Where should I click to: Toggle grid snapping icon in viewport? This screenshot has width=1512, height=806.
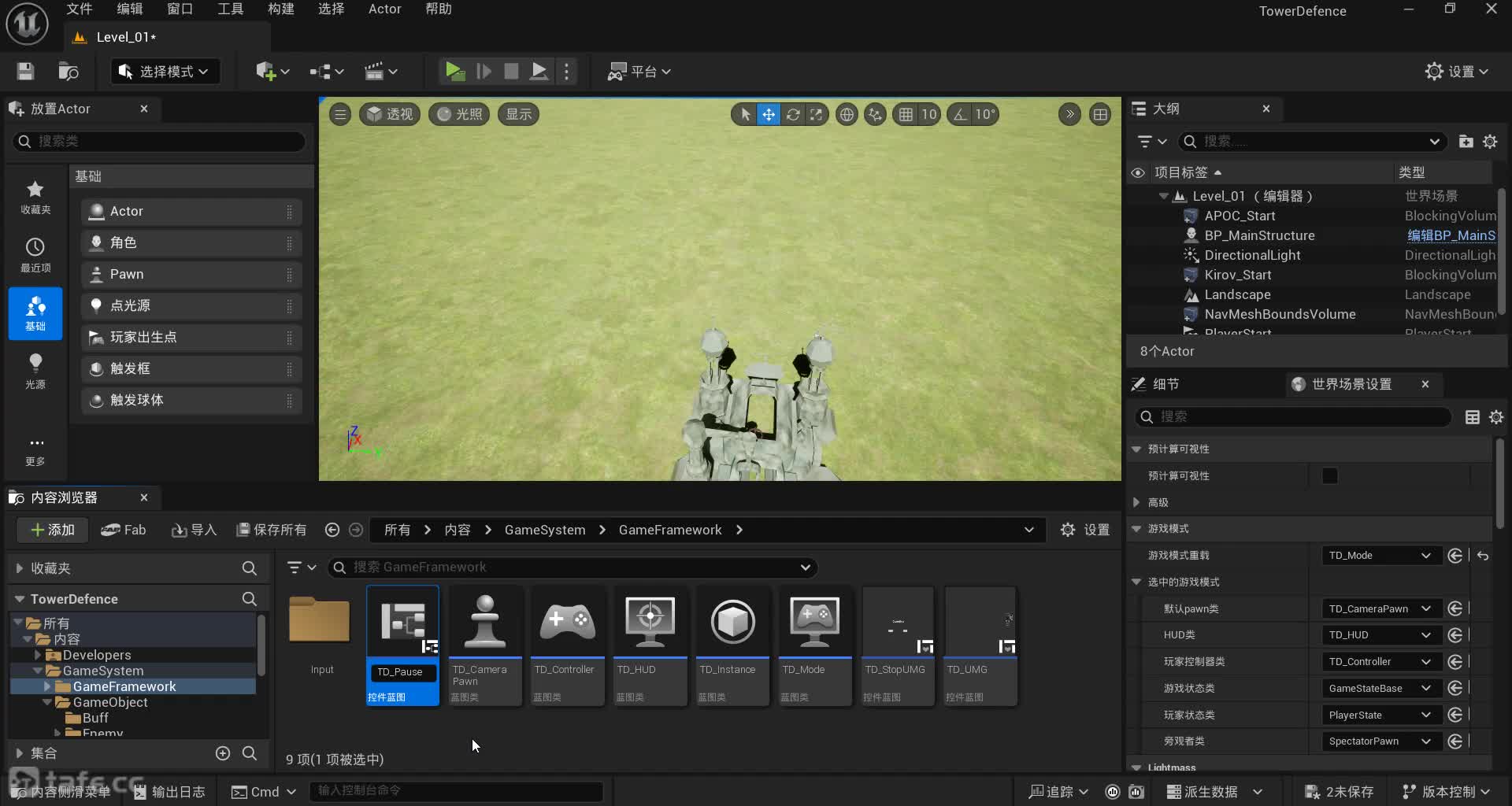(906, 115)
